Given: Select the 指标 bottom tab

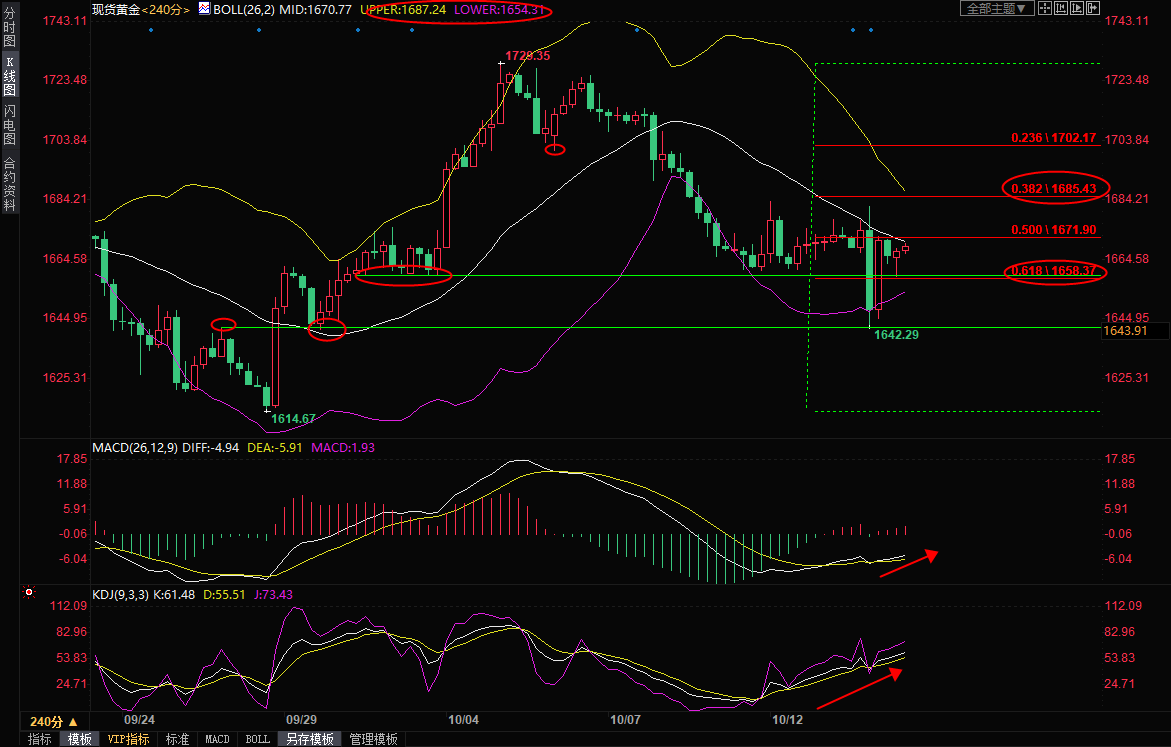Looking at the screenshot, I should coord(40,739).
